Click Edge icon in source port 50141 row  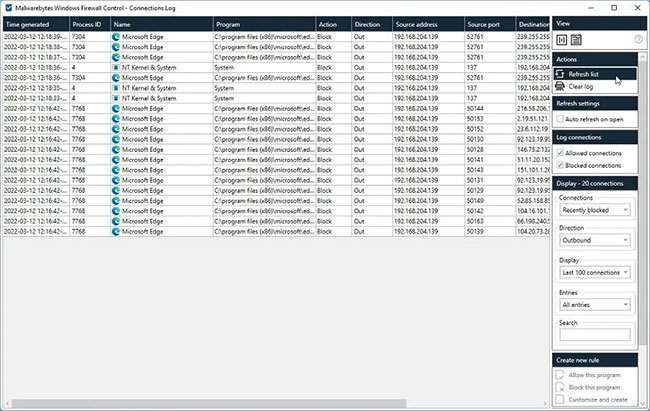coord(116,160)
